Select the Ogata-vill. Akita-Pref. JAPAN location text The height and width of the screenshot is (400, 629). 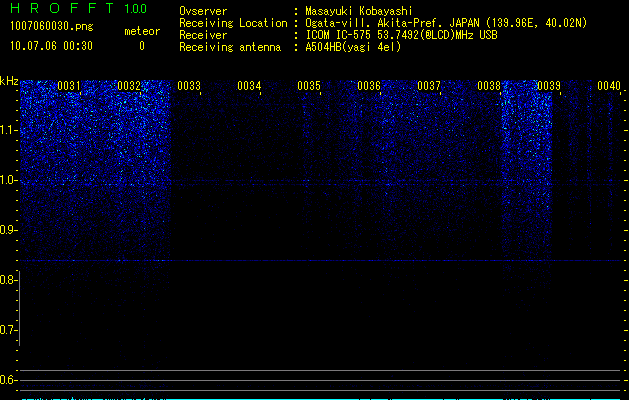[x=446, y=23]
